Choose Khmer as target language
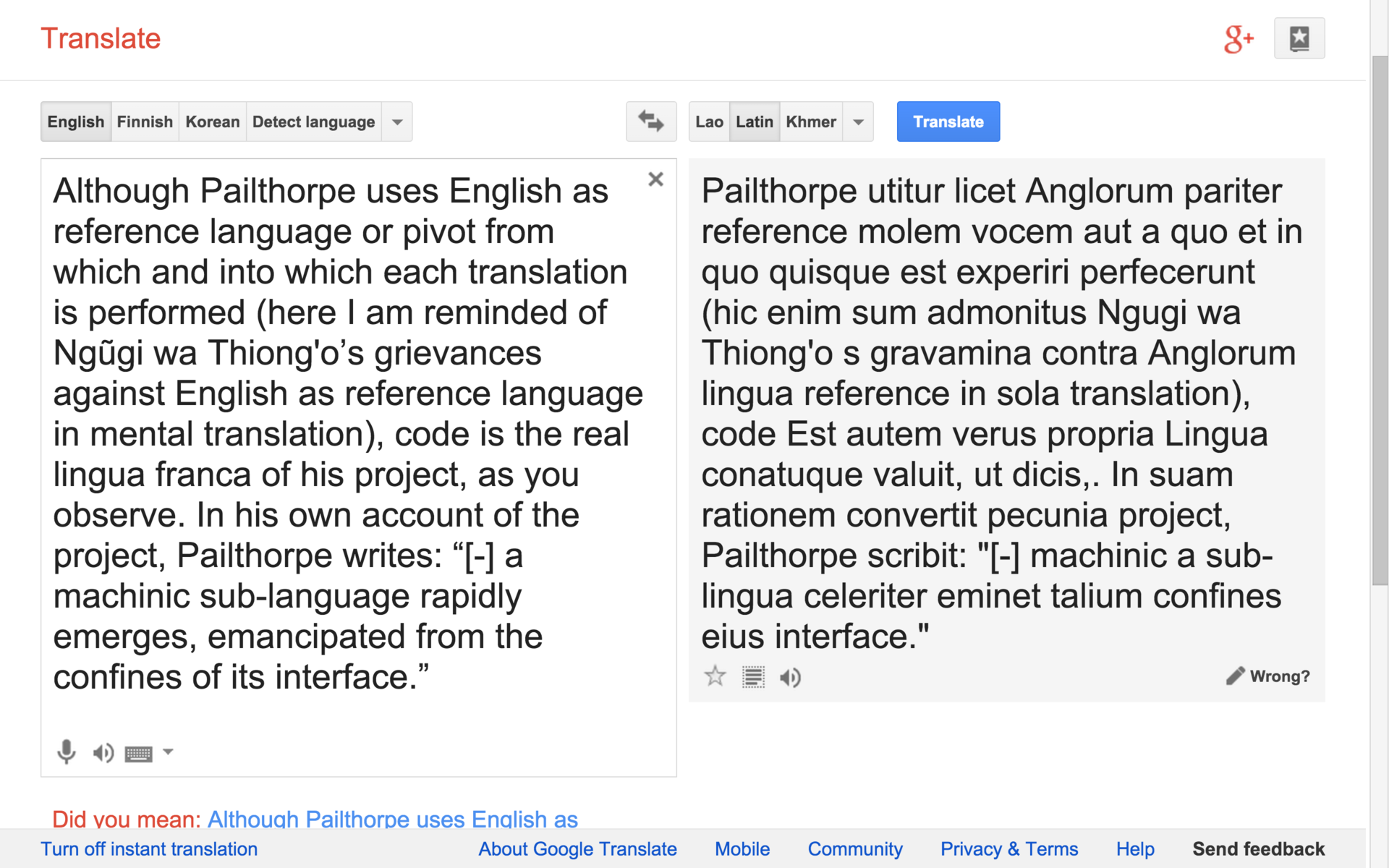1389x868 pixels. click(810, 122)
